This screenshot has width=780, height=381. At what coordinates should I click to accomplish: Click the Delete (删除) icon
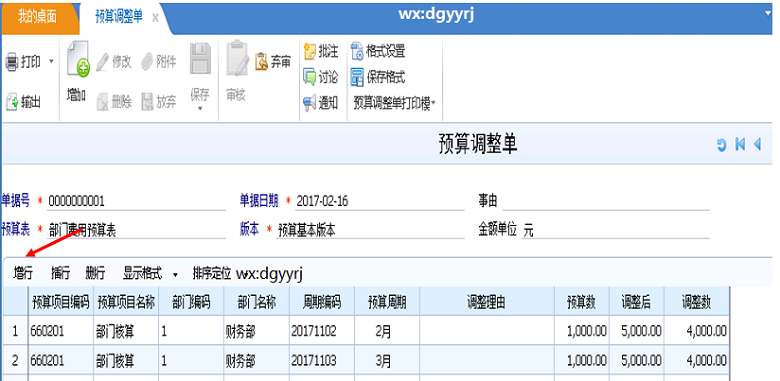click(x=102, y=102)
